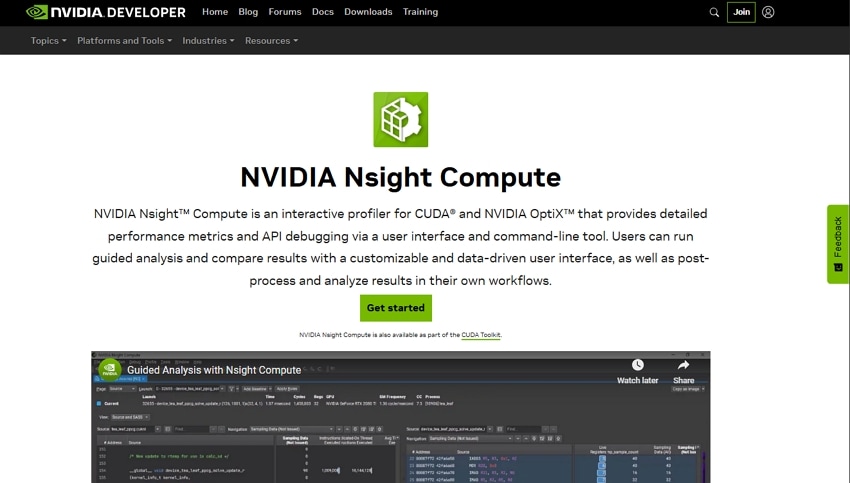850x483 pixels.
Task: Open the Blog menu item
Action: click(x=248, y=12)
